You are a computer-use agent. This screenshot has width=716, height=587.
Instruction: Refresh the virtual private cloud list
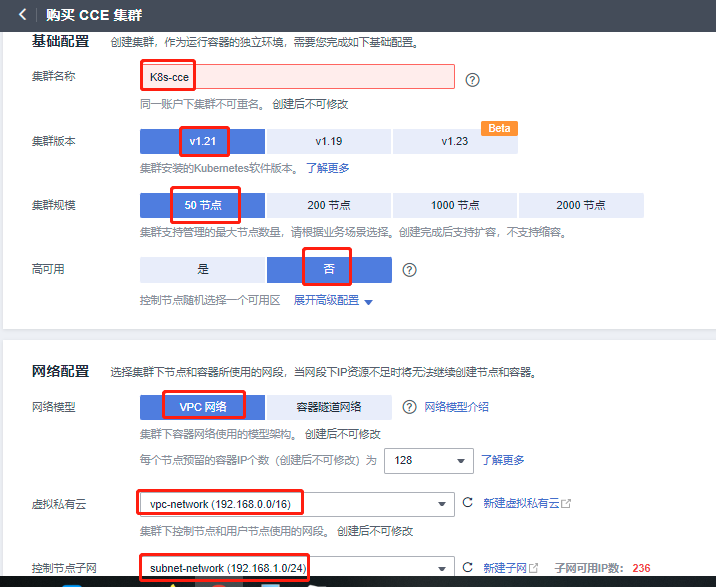click(467, 503)
